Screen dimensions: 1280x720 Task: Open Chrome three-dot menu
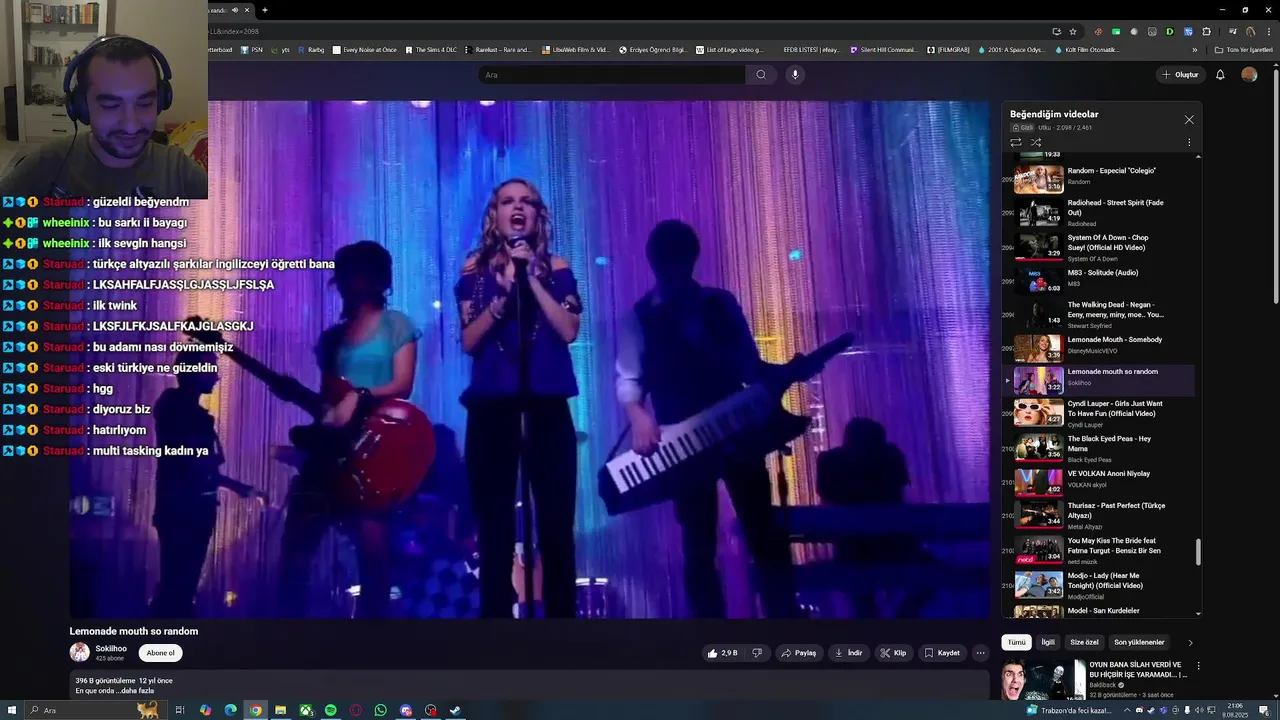coord(1267,31)
